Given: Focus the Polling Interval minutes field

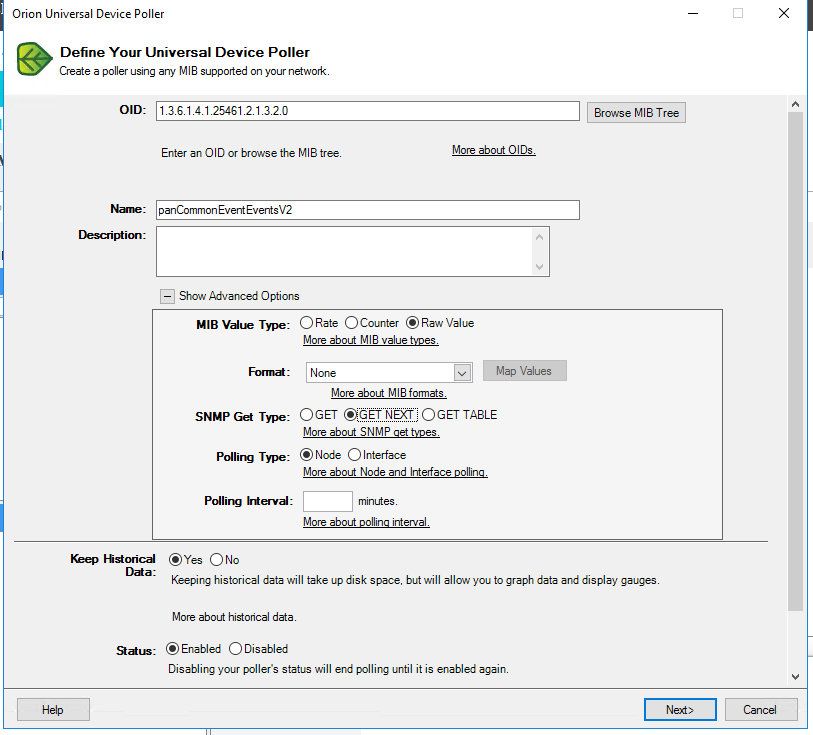Looking at the screenshot, I should point(328,501).
